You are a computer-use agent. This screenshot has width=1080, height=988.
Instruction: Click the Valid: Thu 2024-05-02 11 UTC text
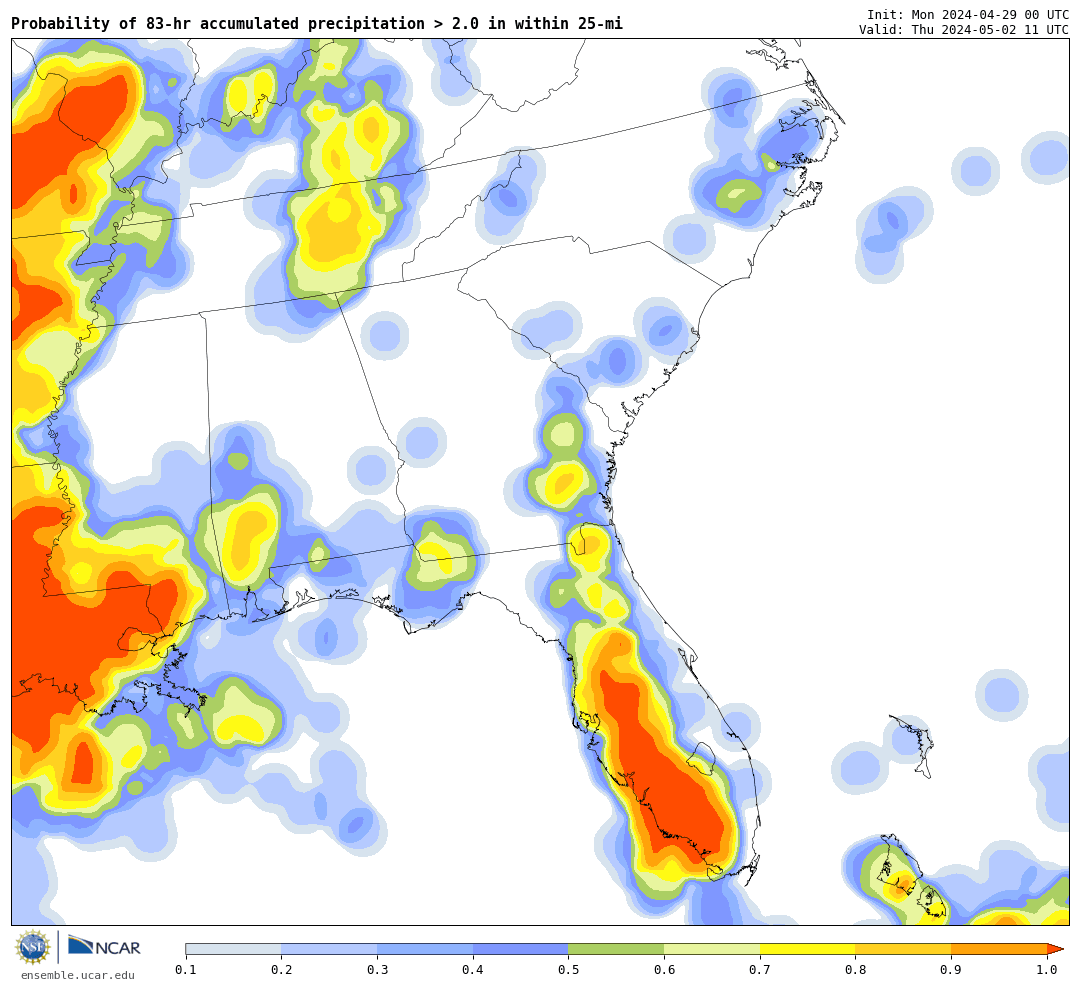(x=964, y=30)
